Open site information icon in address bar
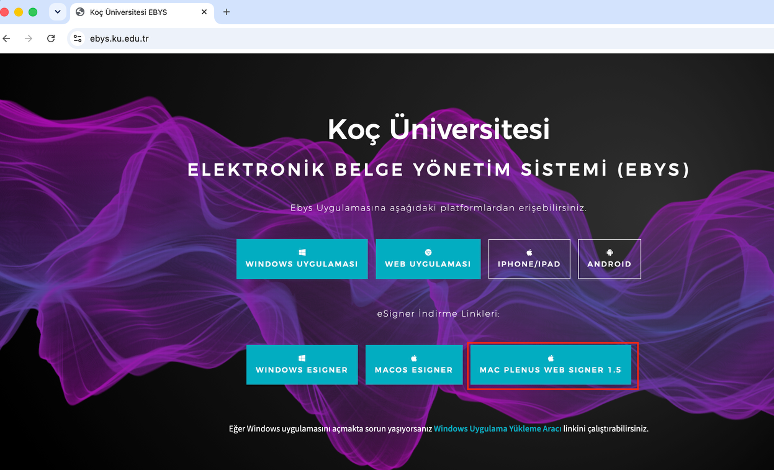This screenshot has height=470, width=774. pos(77,39)
